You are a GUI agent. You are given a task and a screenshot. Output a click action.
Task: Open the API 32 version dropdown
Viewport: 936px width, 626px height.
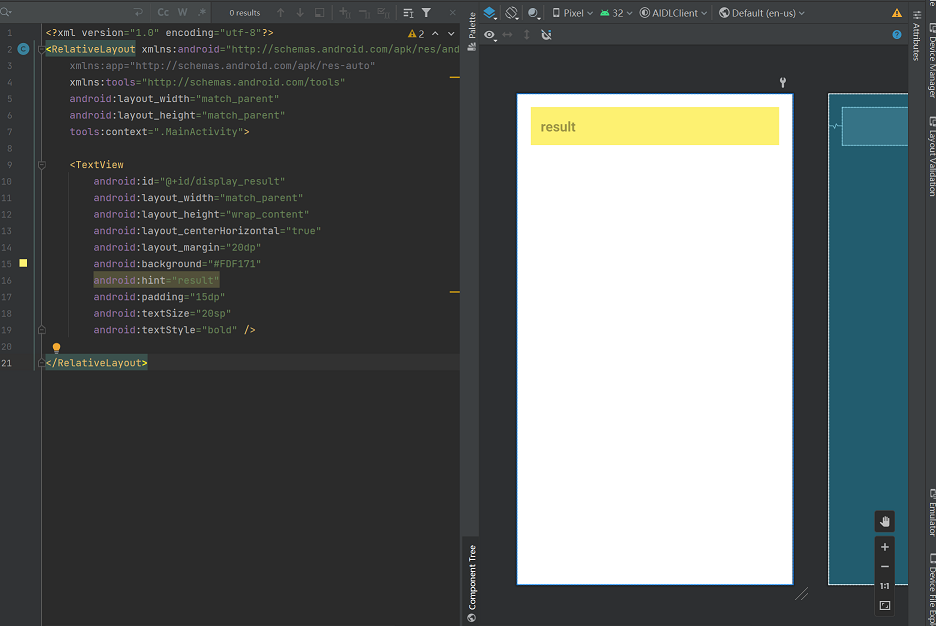pos(616,13)
